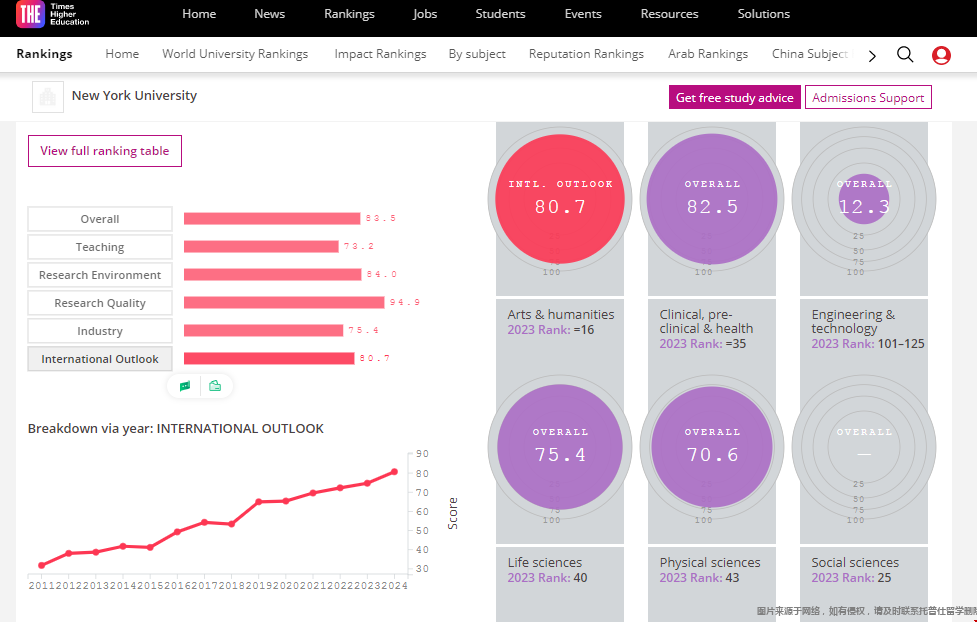Select the International Outlook category
The height and width of the screenshot is (622, 977).
click(100, 359)
